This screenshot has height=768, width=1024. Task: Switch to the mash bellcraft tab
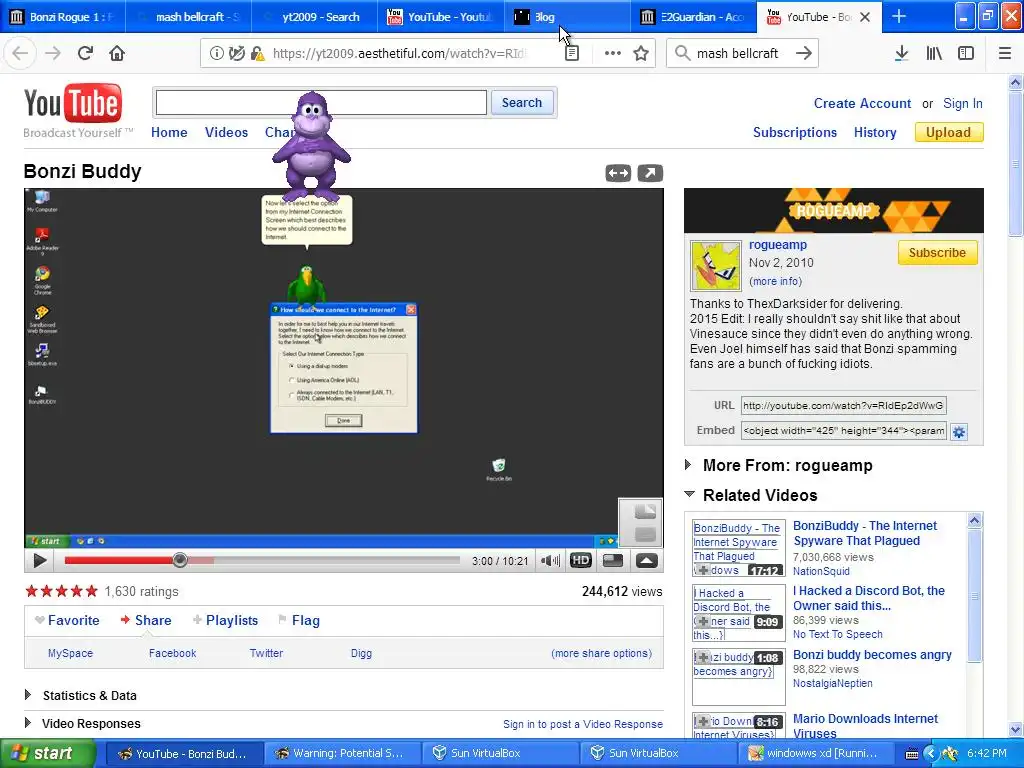190,16
